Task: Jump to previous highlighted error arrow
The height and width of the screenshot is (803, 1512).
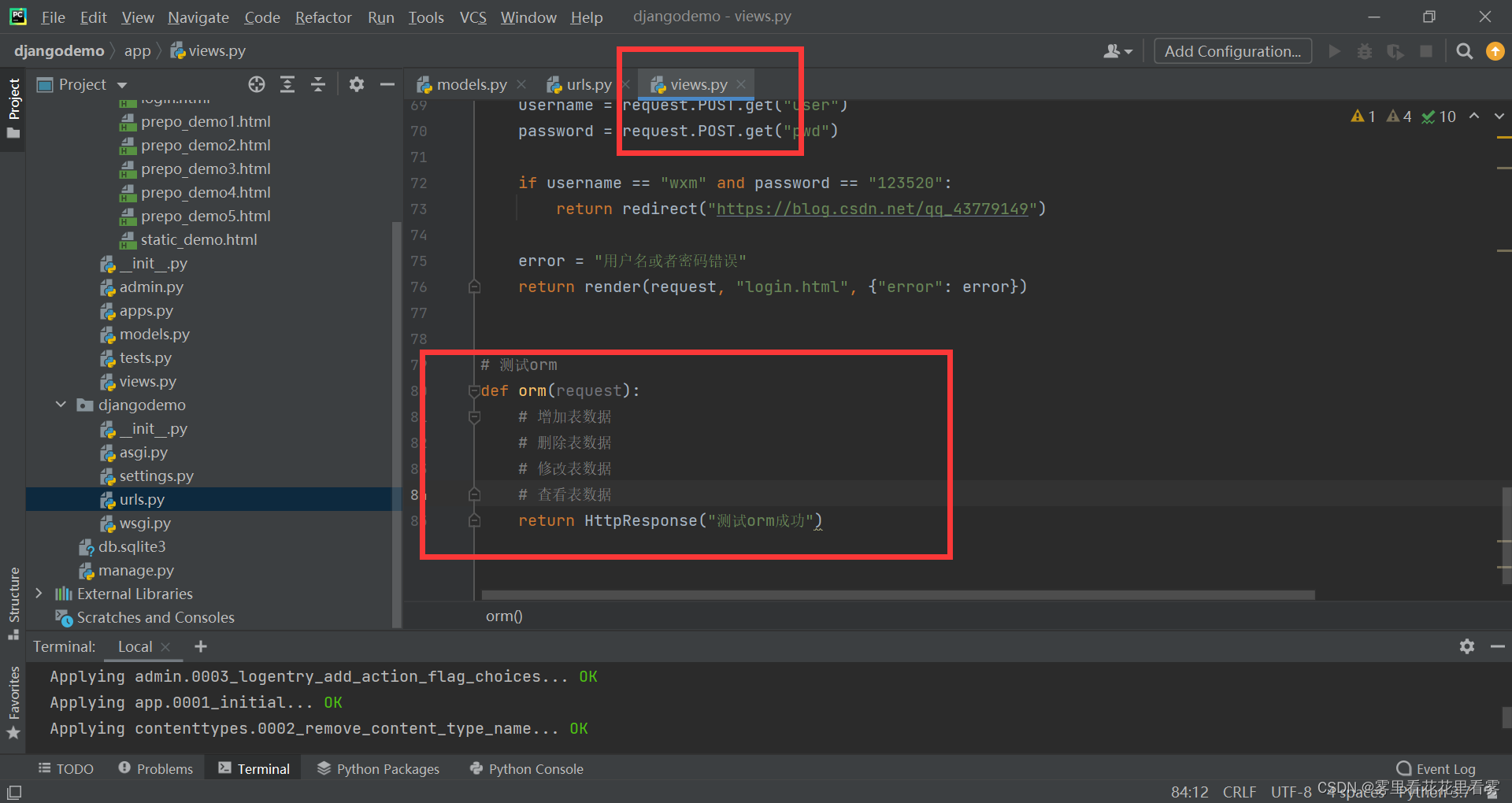Action: 1474,117
